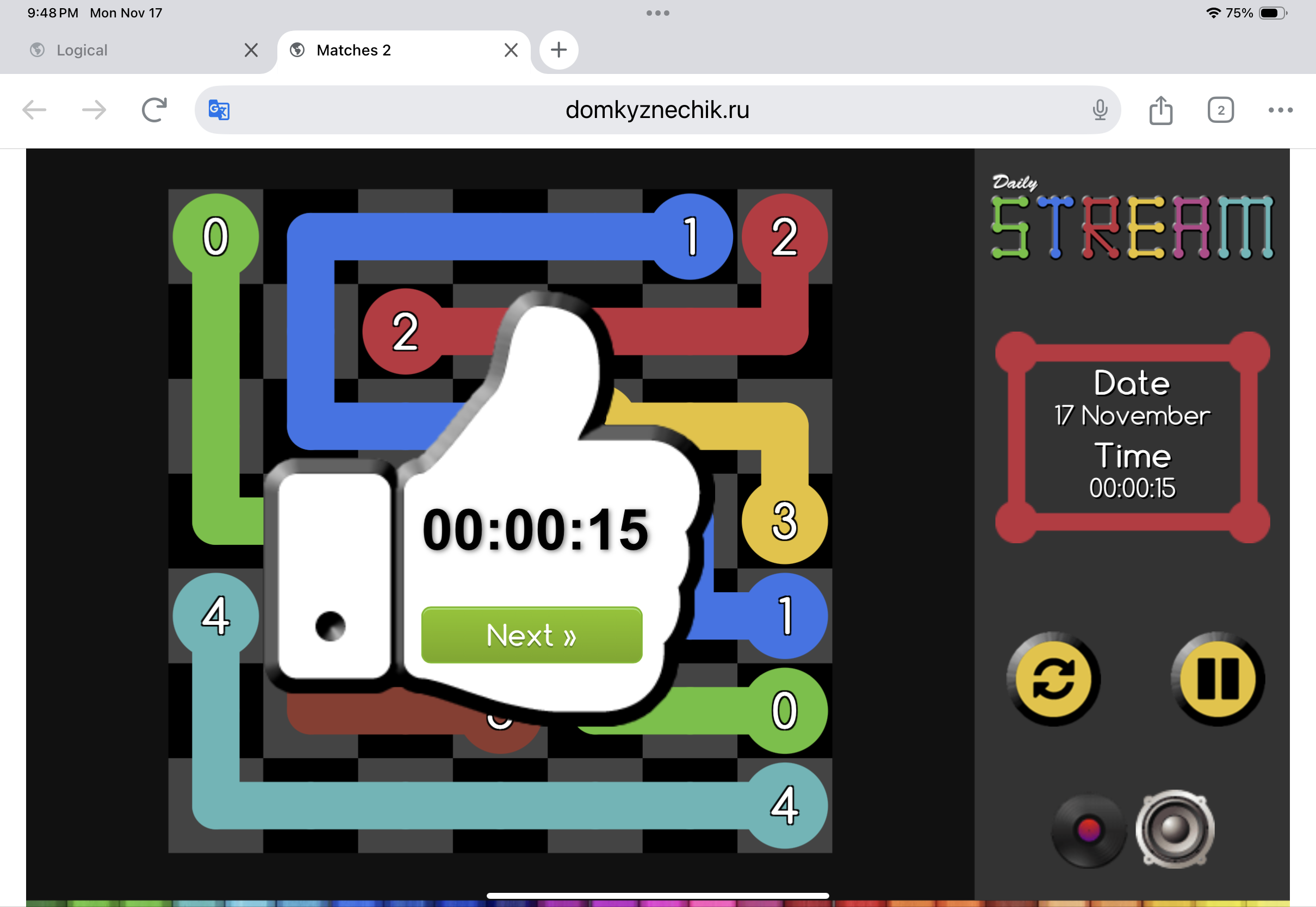Open the share sheet icon
1316x907 pixels.
pyautogui.click(x=1160, y=110)
